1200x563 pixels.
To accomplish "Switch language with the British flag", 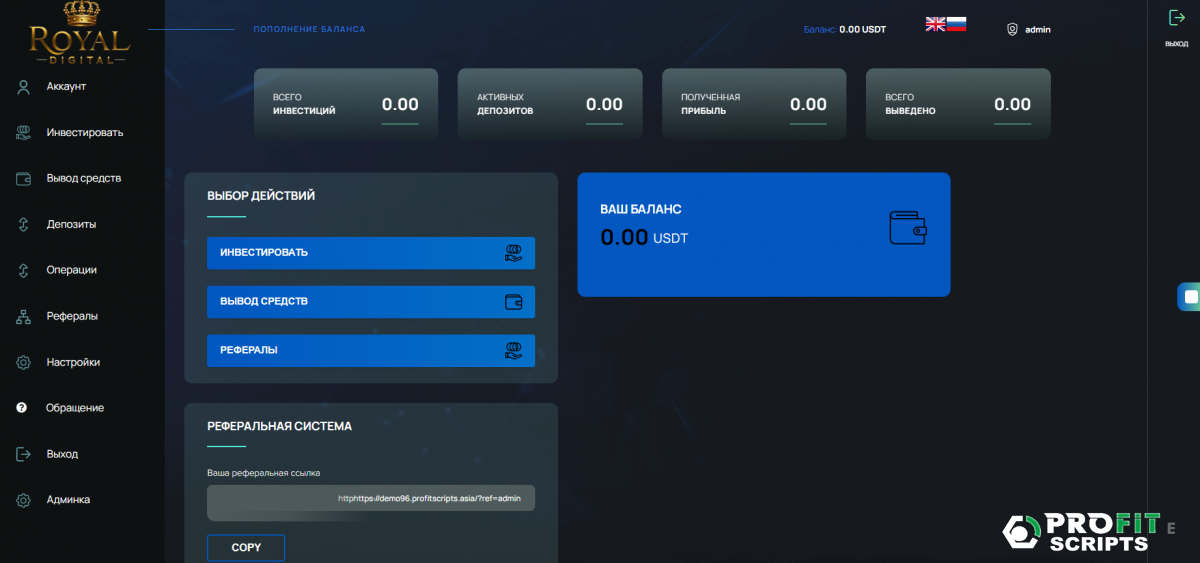I will (x=935, y=25).
